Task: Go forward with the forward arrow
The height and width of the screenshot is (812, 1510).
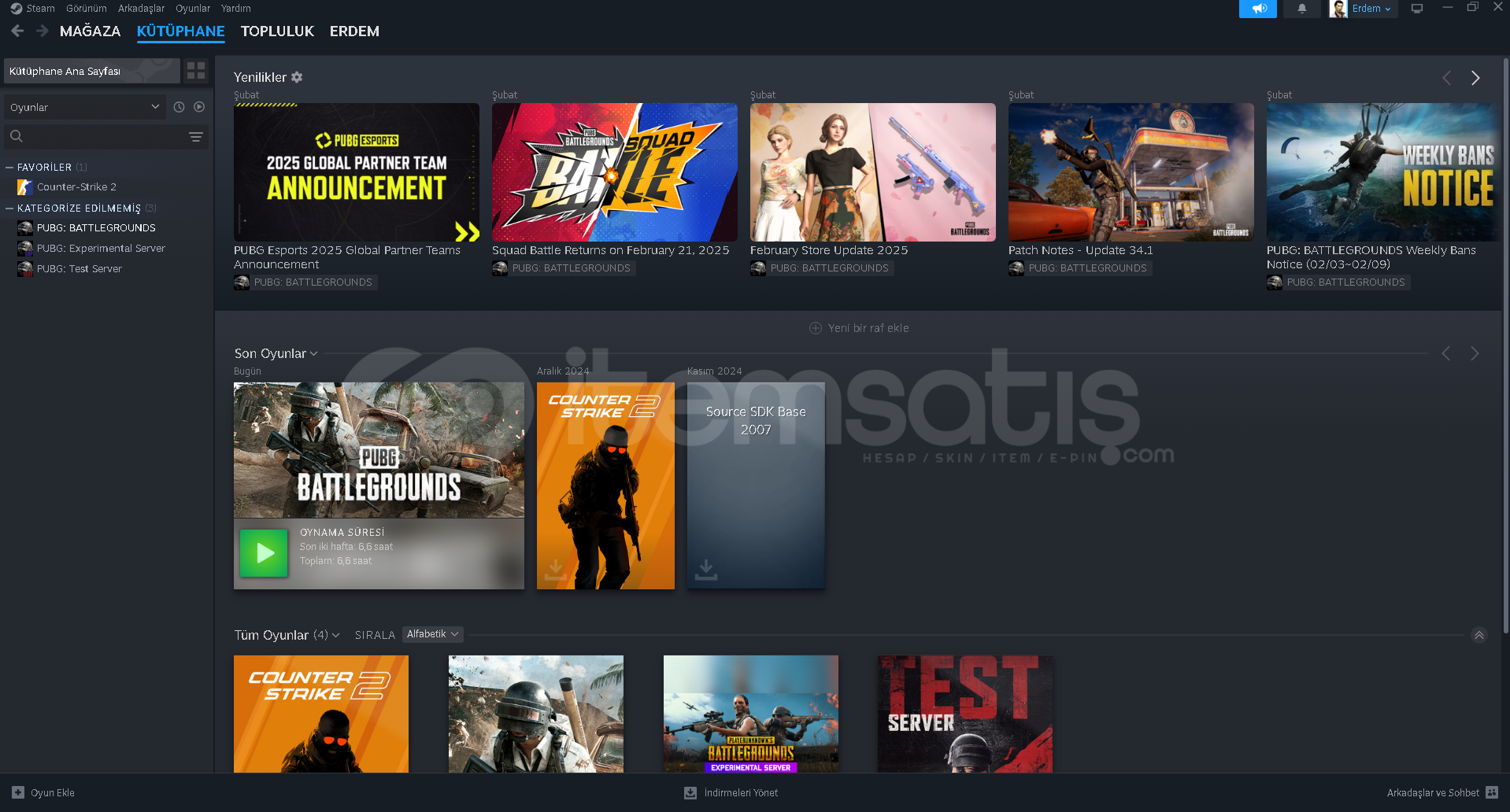Action: click(43, 31)
